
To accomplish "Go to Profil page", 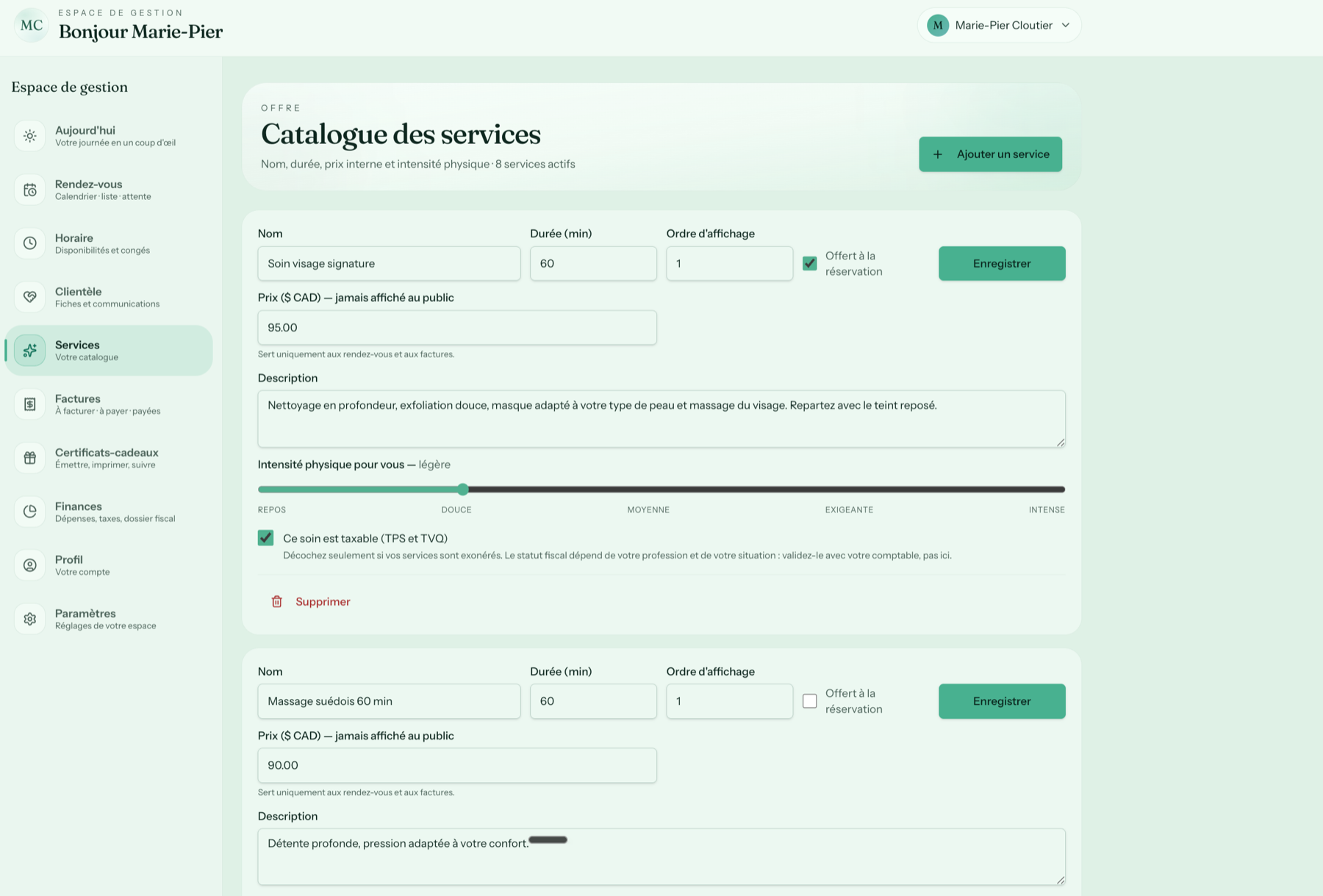I will 109,565.
